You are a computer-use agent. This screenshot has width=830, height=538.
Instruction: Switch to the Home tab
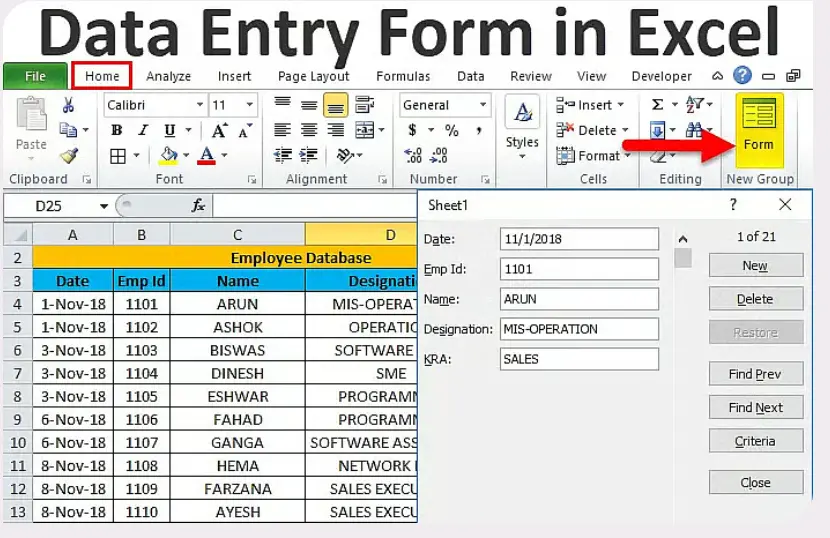coord(102,76)
